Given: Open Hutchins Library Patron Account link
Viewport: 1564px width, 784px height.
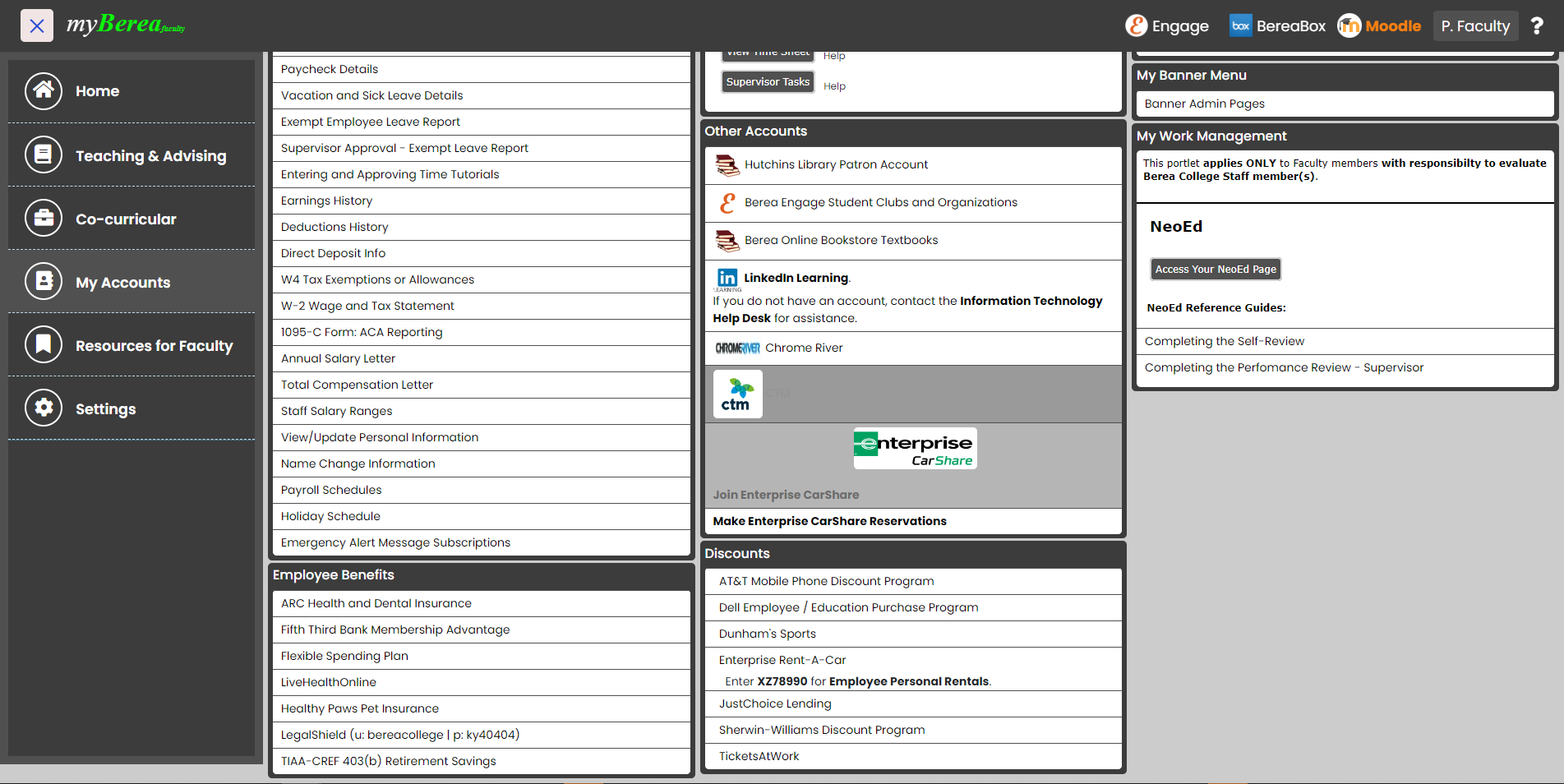Looking at the screenshot, I should (836, 165).
